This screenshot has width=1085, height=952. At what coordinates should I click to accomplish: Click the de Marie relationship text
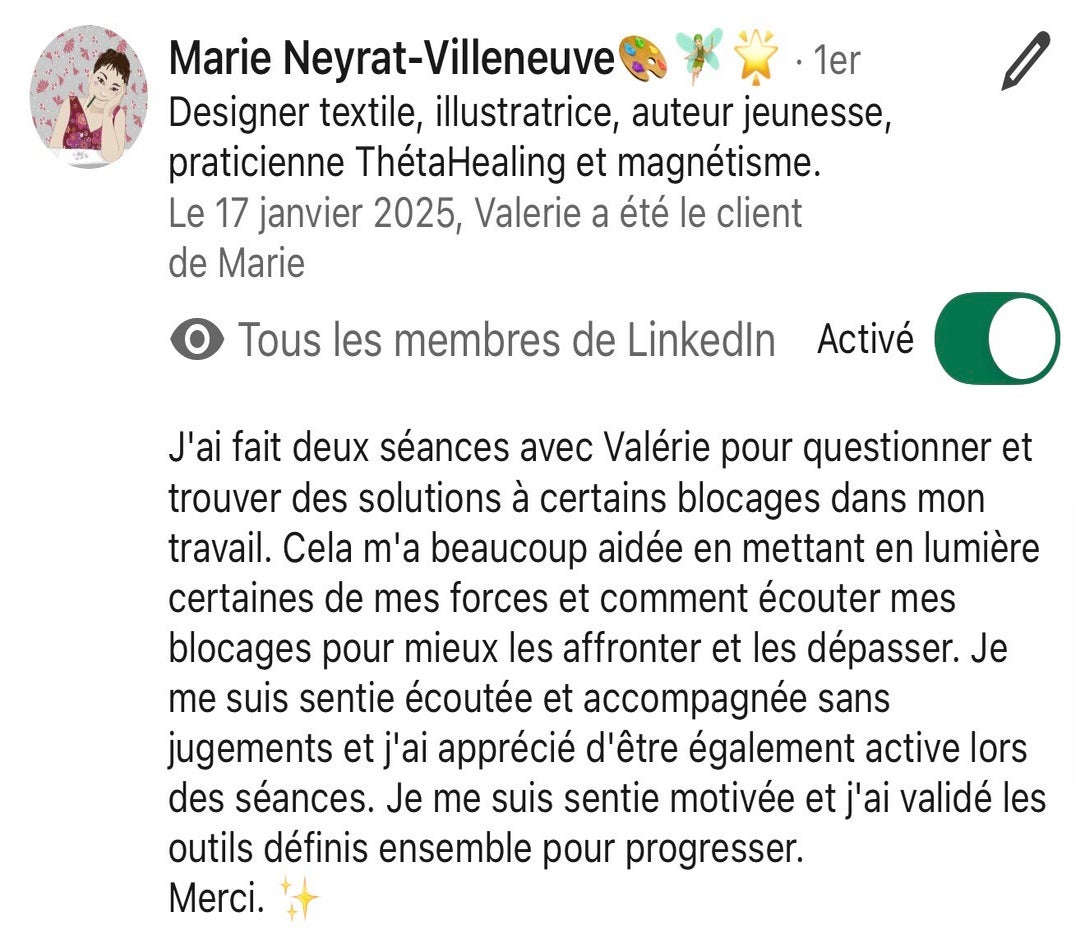(237, 264)
